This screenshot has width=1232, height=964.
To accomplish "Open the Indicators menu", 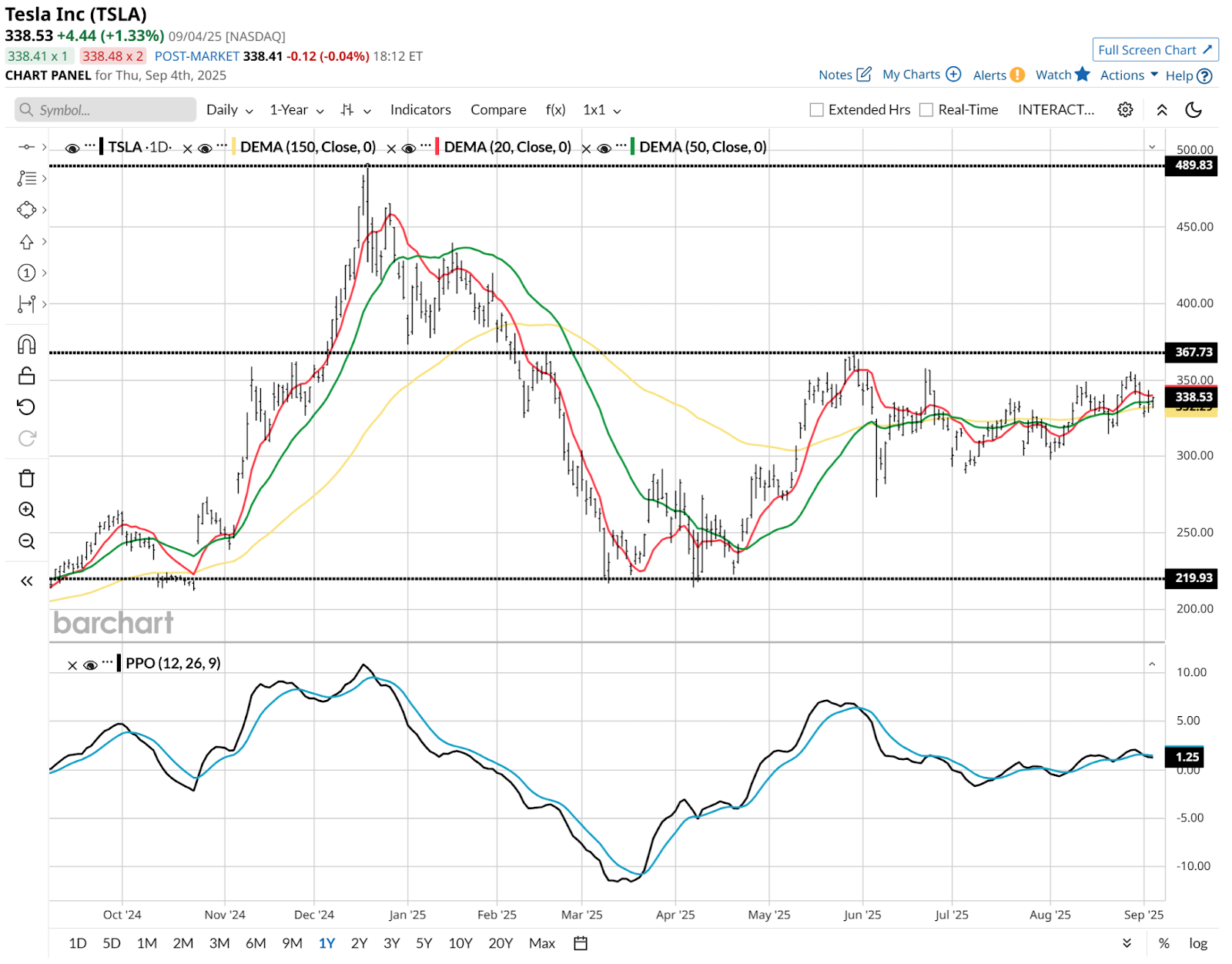I will (420, 110).
